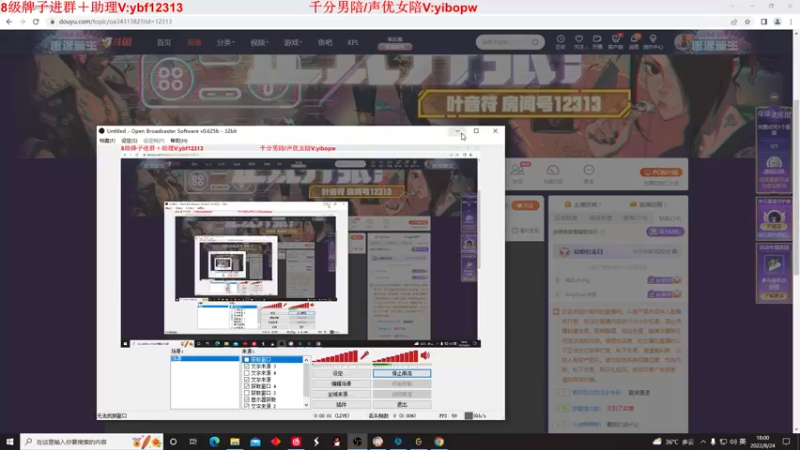Follow the streamer with orange 关注 button

(x=525, y=206)
